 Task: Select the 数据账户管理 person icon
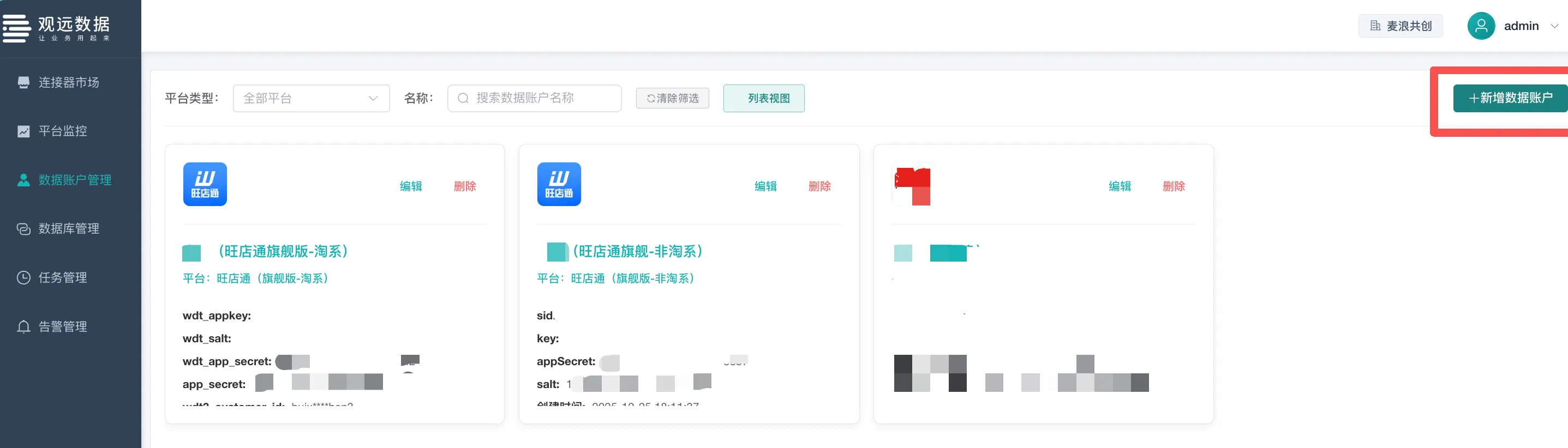[24, 180]
